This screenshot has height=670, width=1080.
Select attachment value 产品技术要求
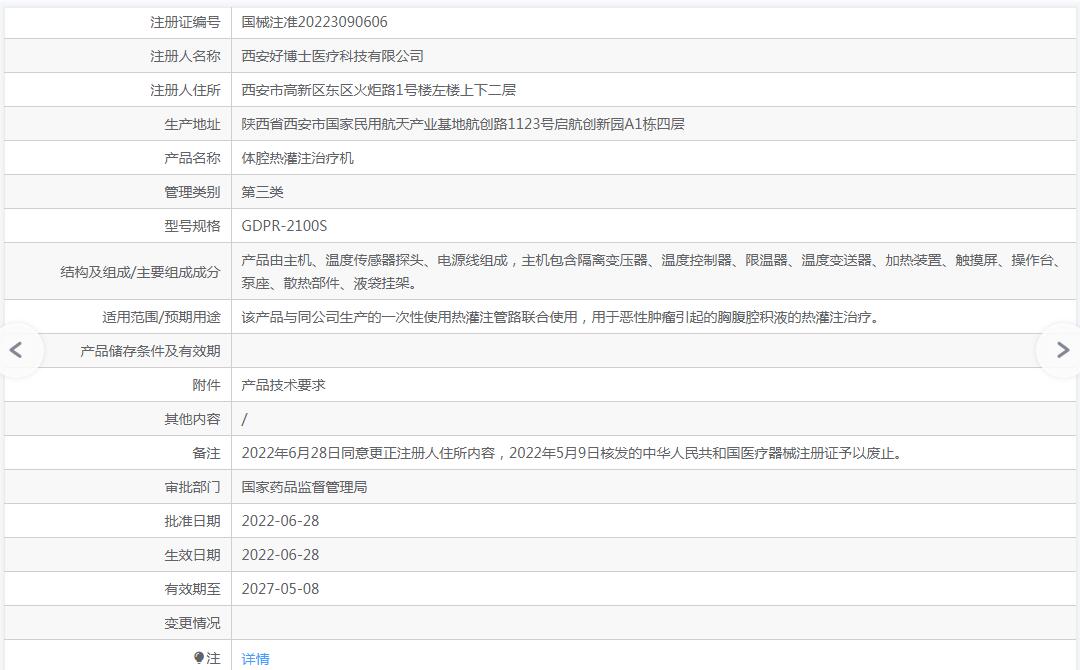(x=282, y=385)
